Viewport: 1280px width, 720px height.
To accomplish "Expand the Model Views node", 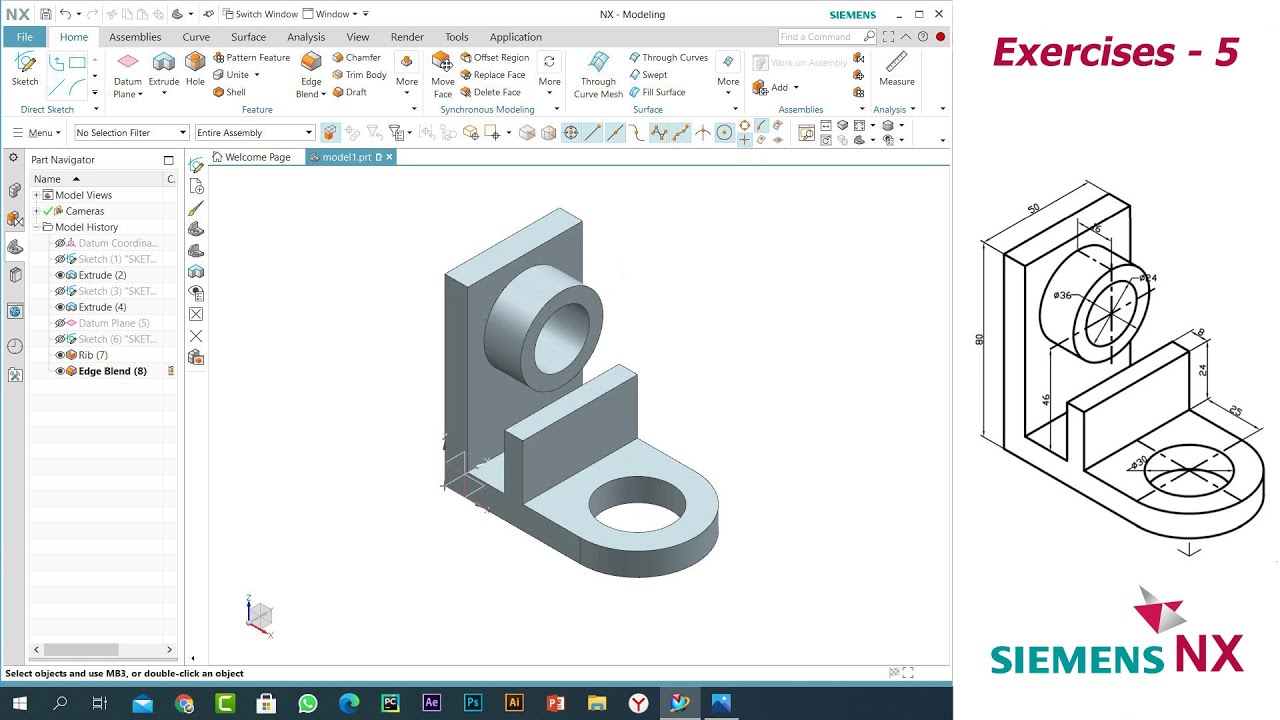I will (x=36, y=195).
